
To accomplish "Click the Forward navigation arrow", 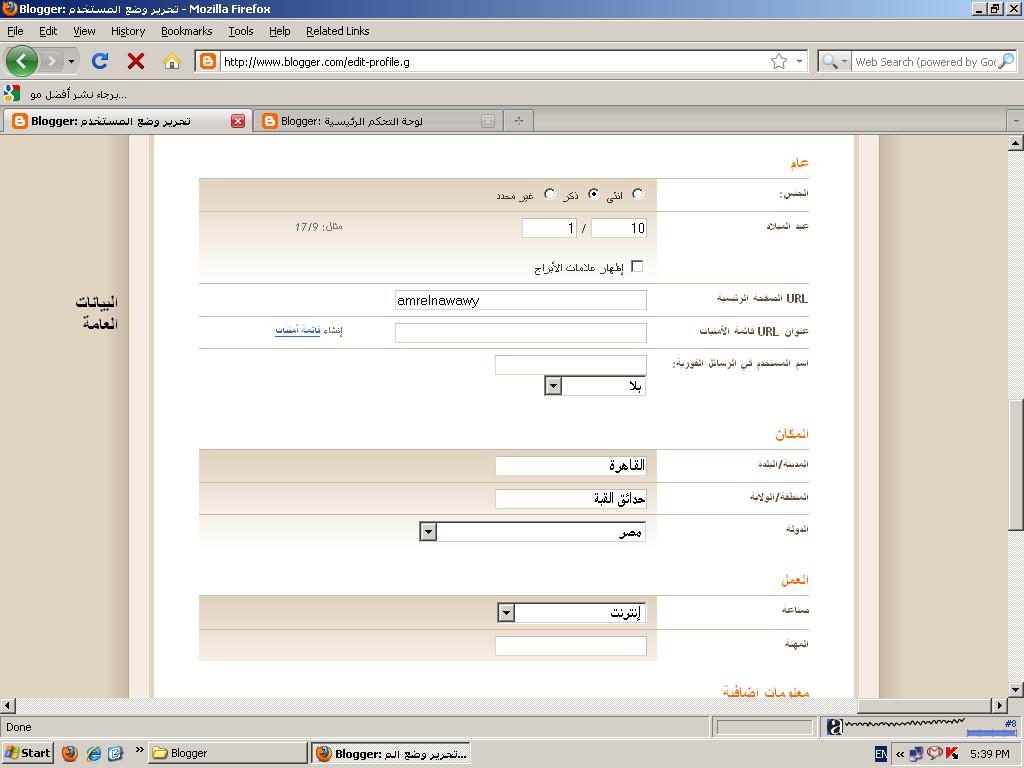I will [51, 61].
